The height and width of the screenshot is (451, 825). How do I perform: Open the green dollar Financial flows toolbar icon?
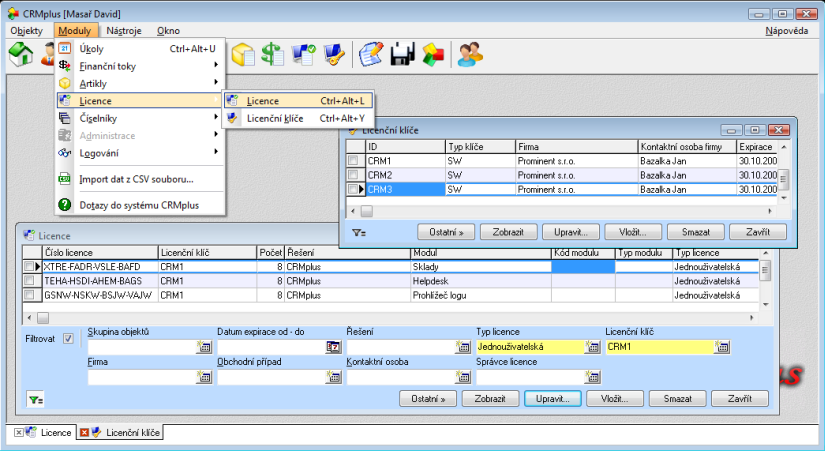273,54
